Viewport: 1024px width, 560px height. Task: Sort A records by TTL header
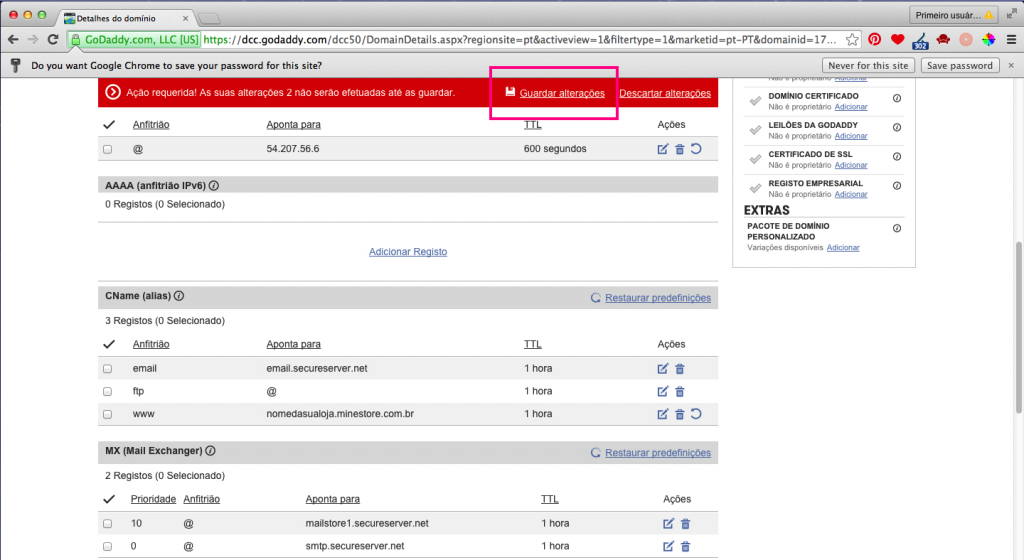pos(532,125)
